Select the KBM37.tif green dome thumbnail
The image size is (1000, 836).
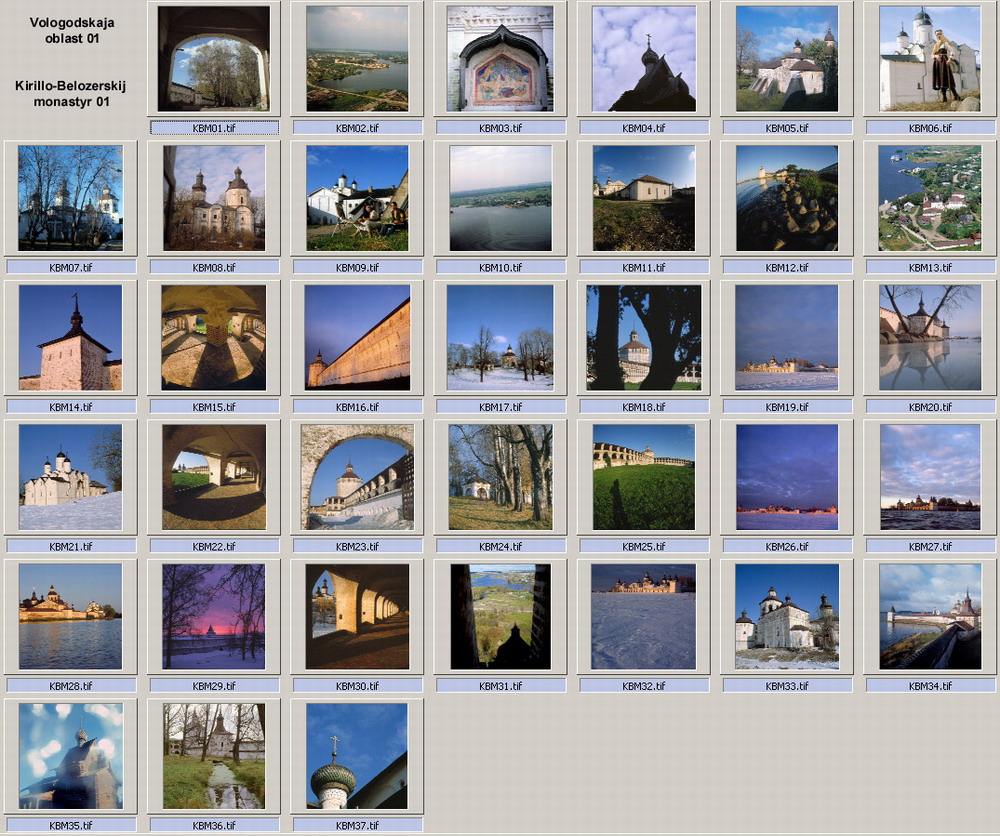click(x=357, y=756)
